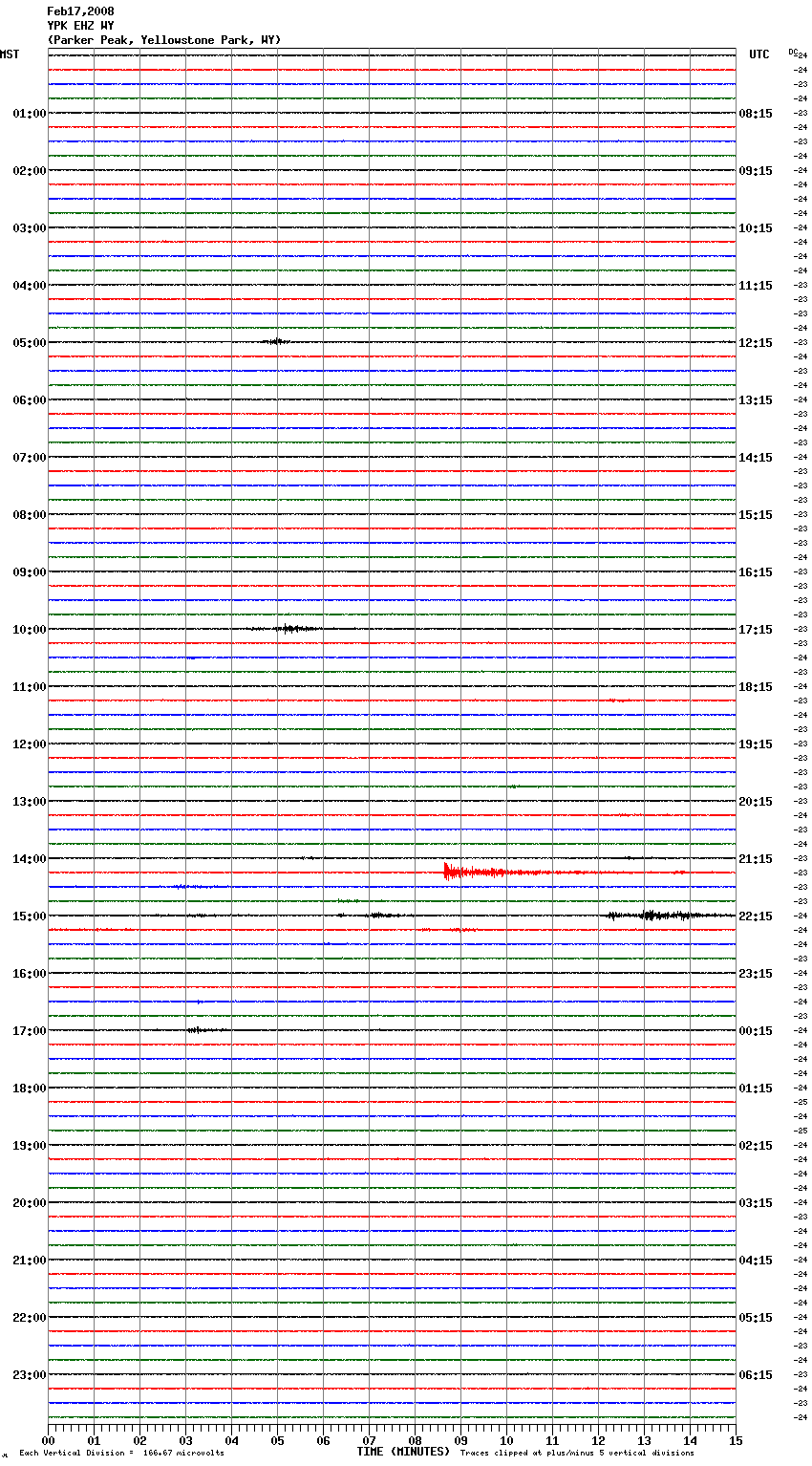Select the 08:00 MST time label
This screenshot has height=1466, width=812.
(x=30, y=515)
